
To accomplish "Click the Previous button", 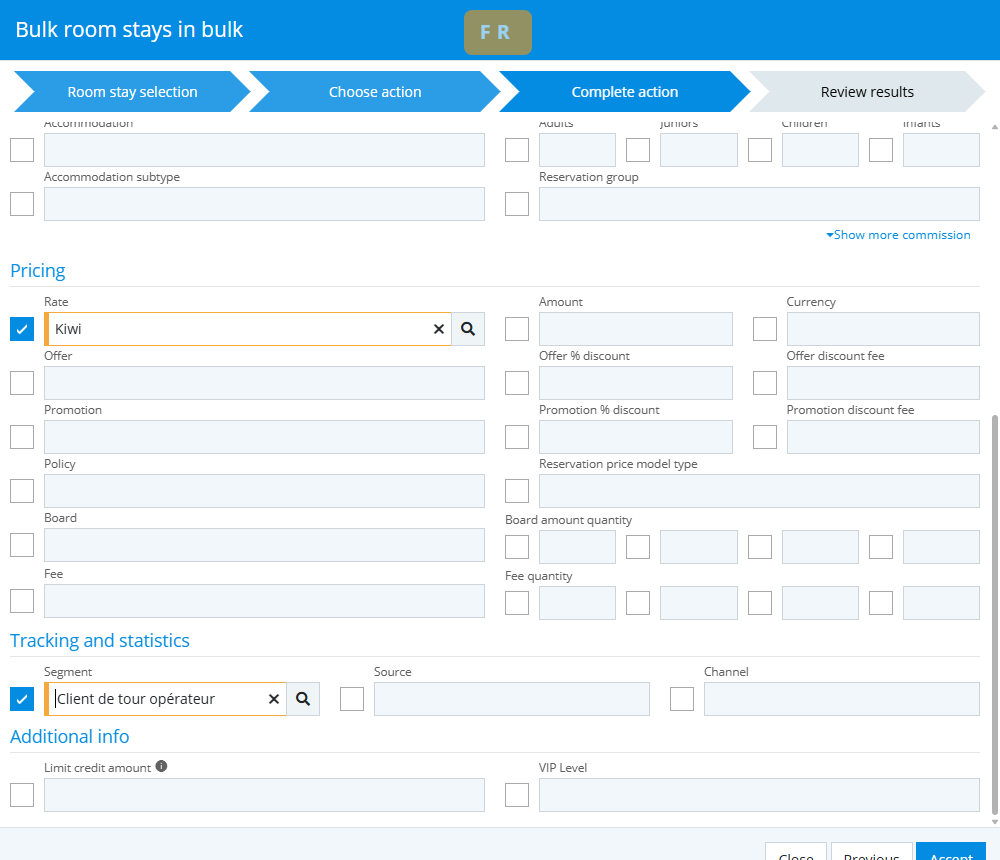I will pos(871,854).
